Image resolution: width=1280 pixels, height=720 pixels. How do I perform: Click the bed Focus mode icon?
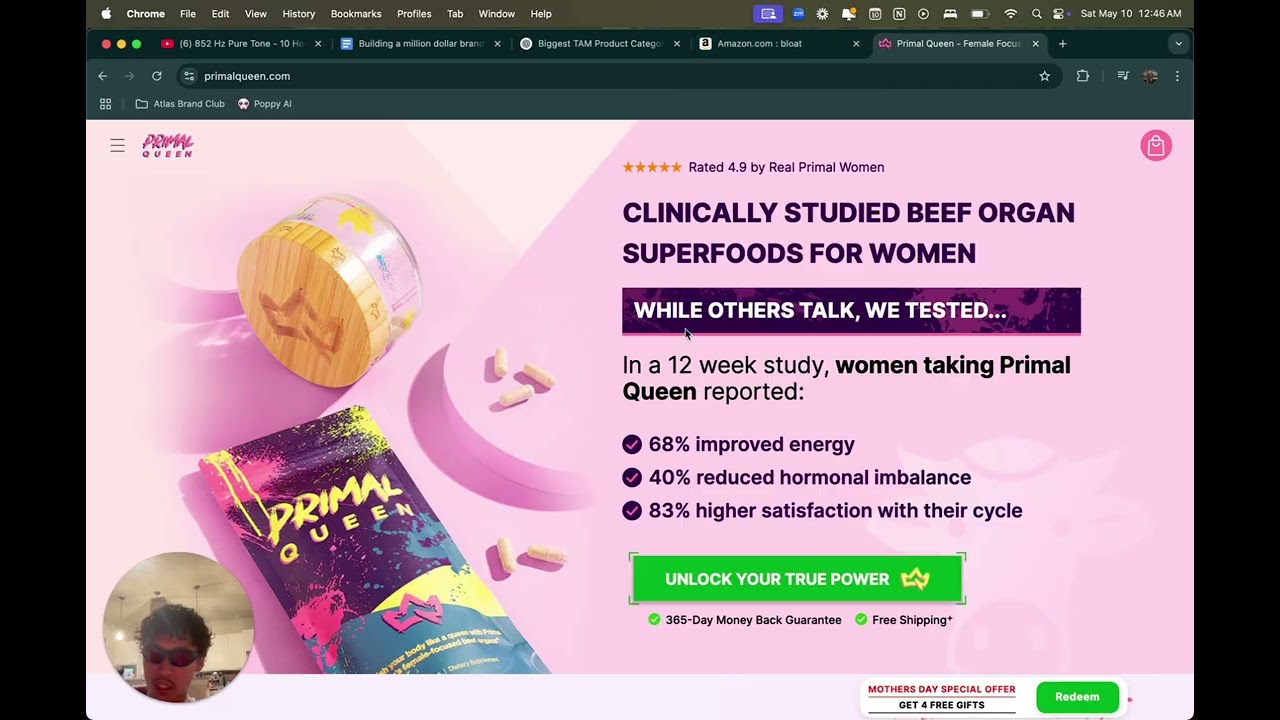950,14
